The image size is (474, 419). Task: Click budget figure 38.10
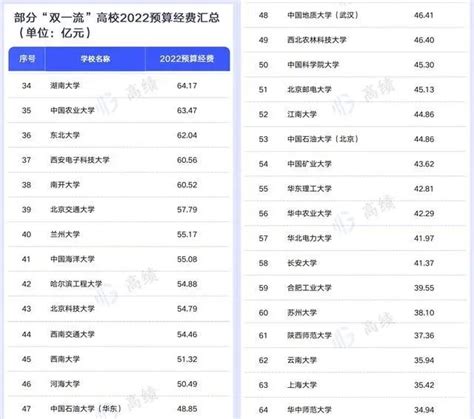coord(424,313)
